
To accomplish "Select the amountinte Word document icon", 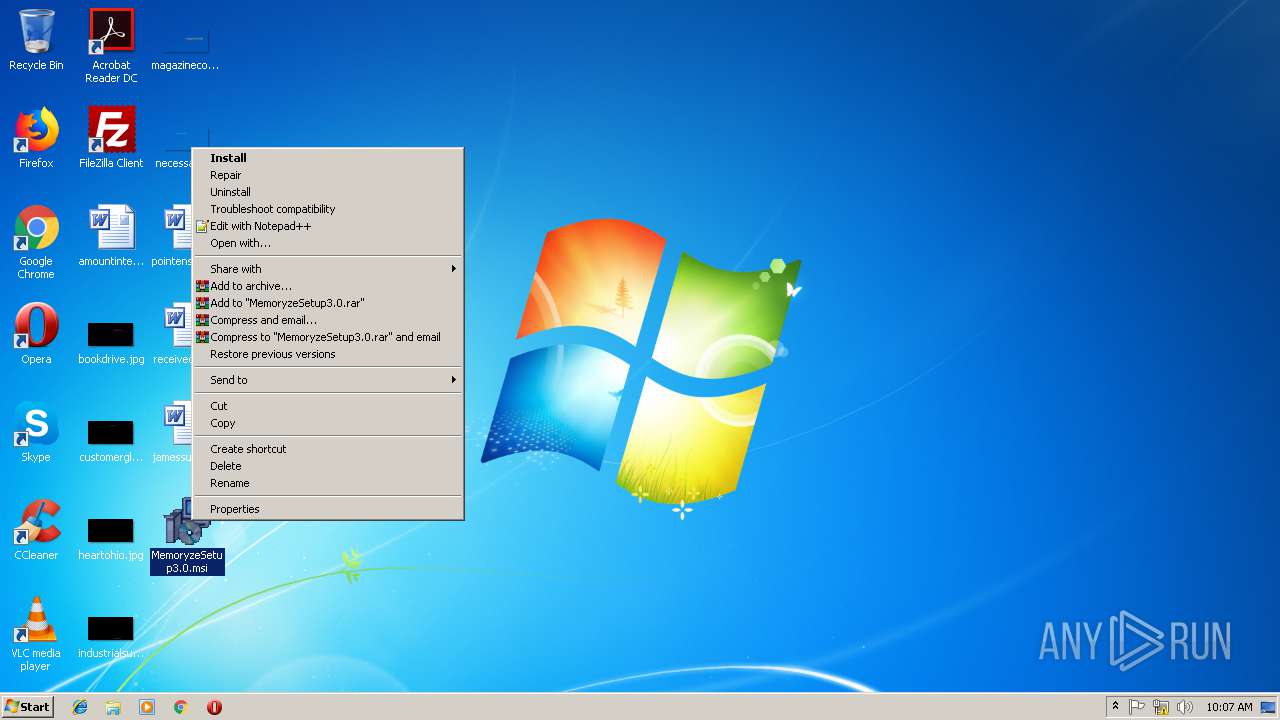I will point(111,236).
